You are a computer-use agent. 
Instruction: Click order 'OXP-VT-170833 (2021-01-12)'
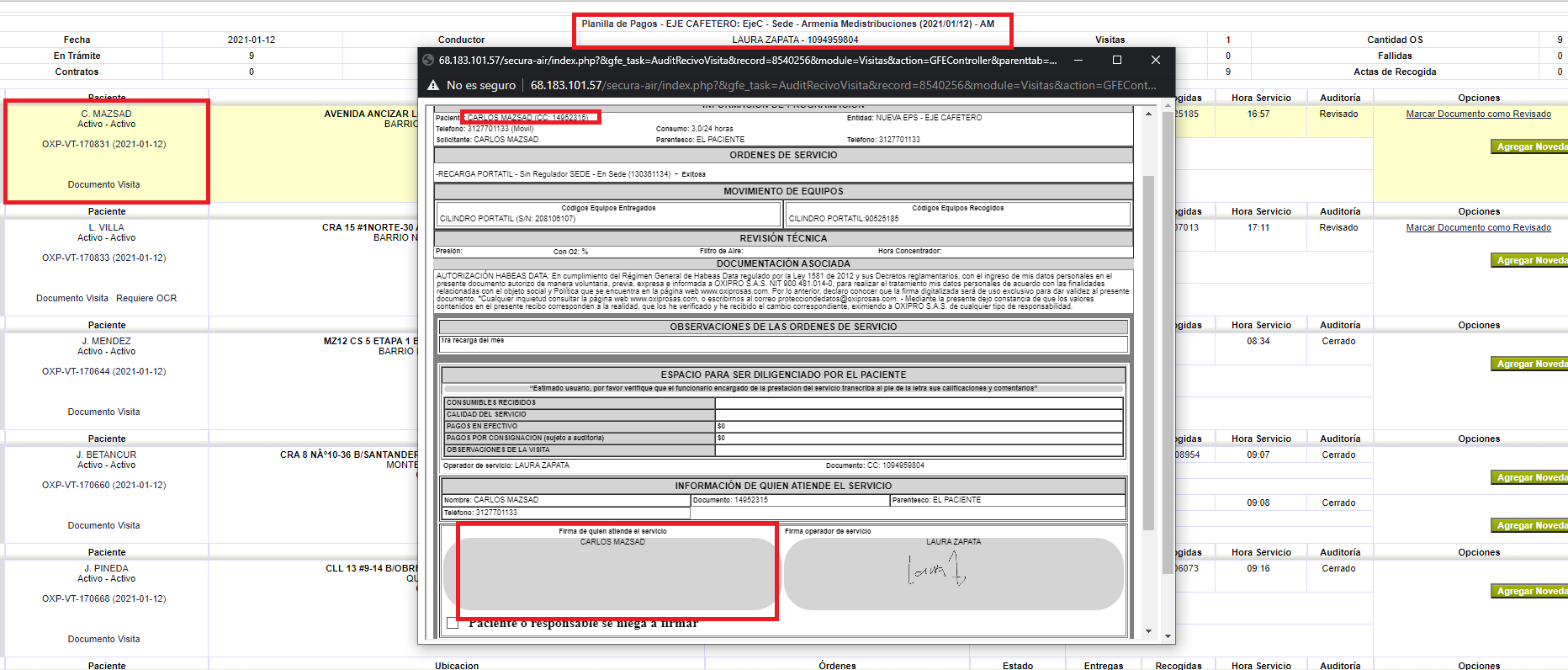tap(104, 258)
